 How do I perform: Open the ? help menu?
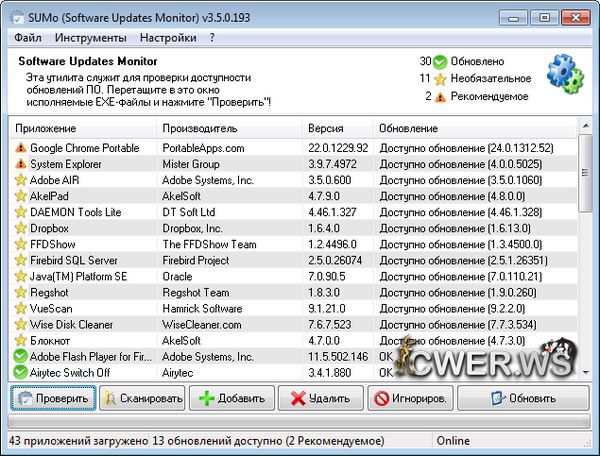212,38
